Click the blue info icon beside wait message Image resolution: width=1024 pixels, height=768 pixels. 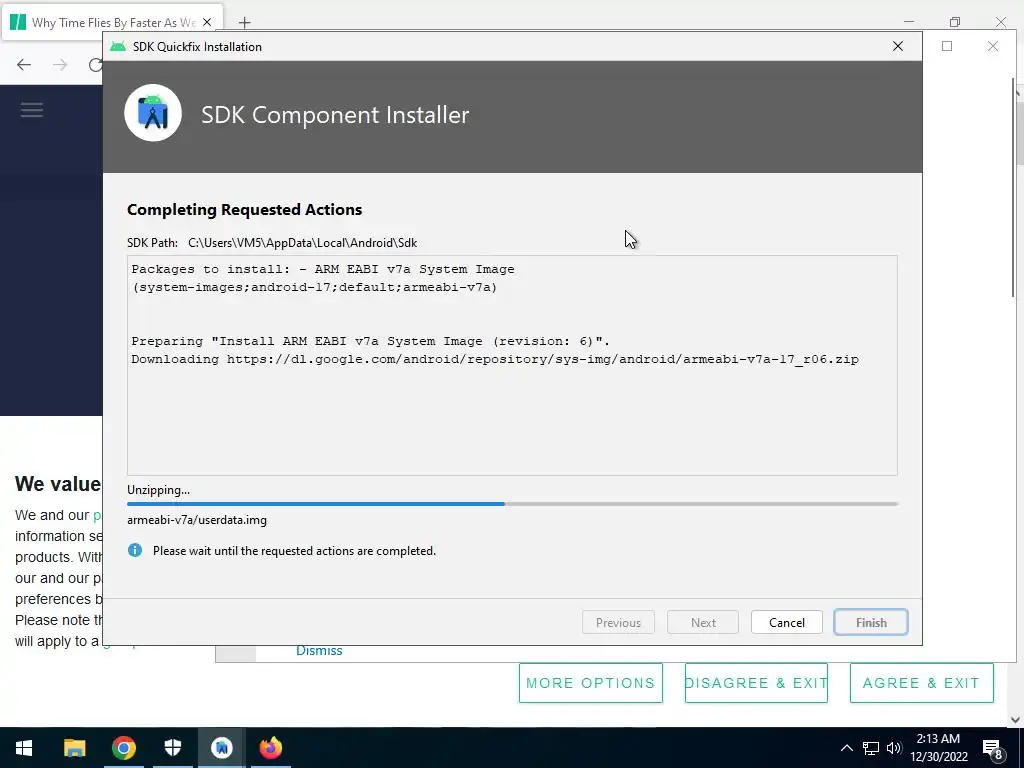[x=135, y=550]
